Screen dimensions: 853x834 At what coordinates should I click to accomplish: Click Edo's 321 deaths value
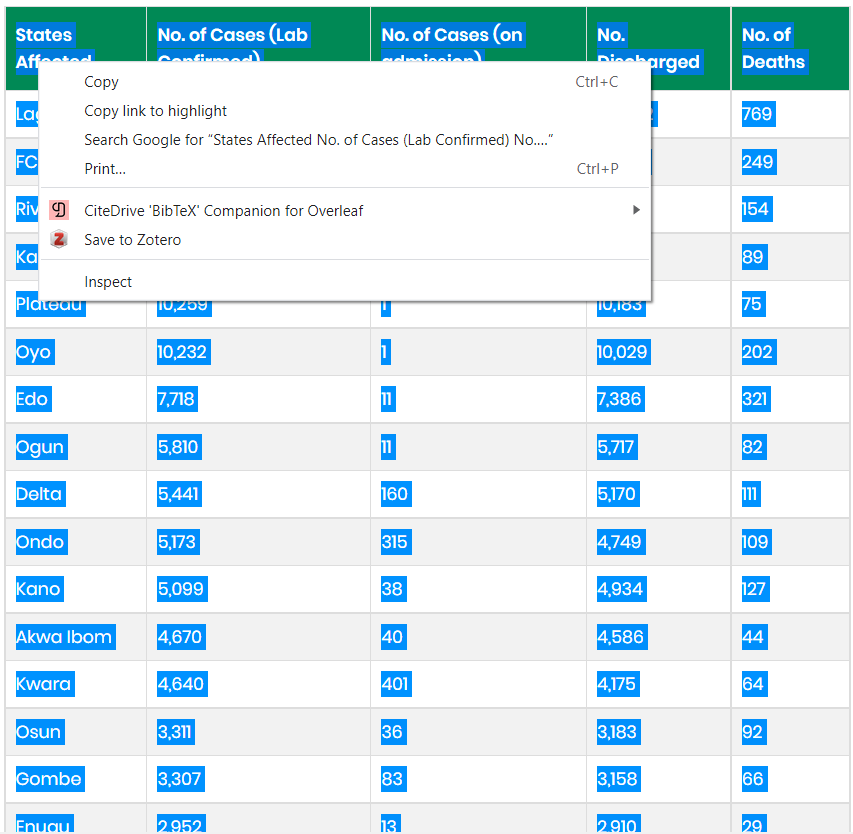[755, 399]
